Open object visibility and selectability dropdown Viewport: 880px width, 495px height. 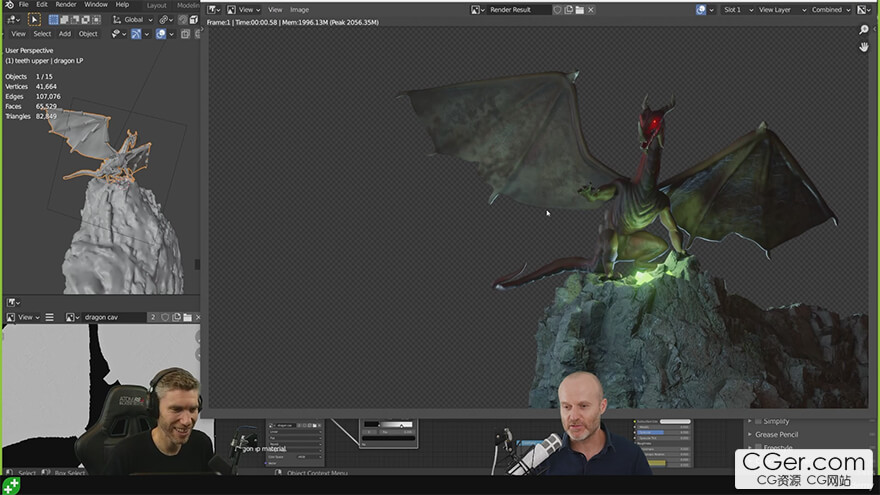119,34
